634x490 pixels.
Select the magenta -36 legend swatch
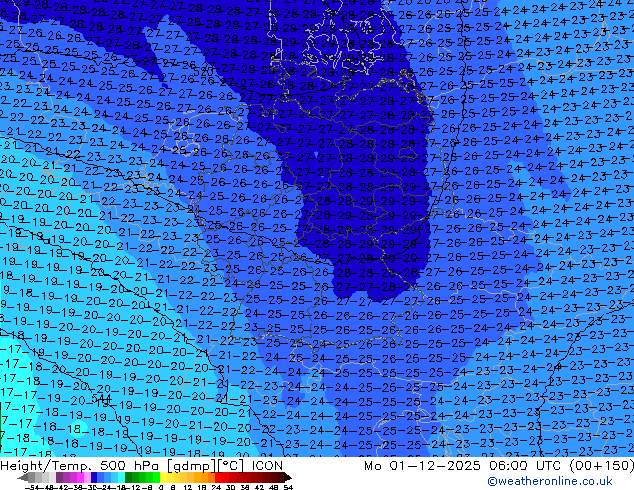tap(80, 477)
